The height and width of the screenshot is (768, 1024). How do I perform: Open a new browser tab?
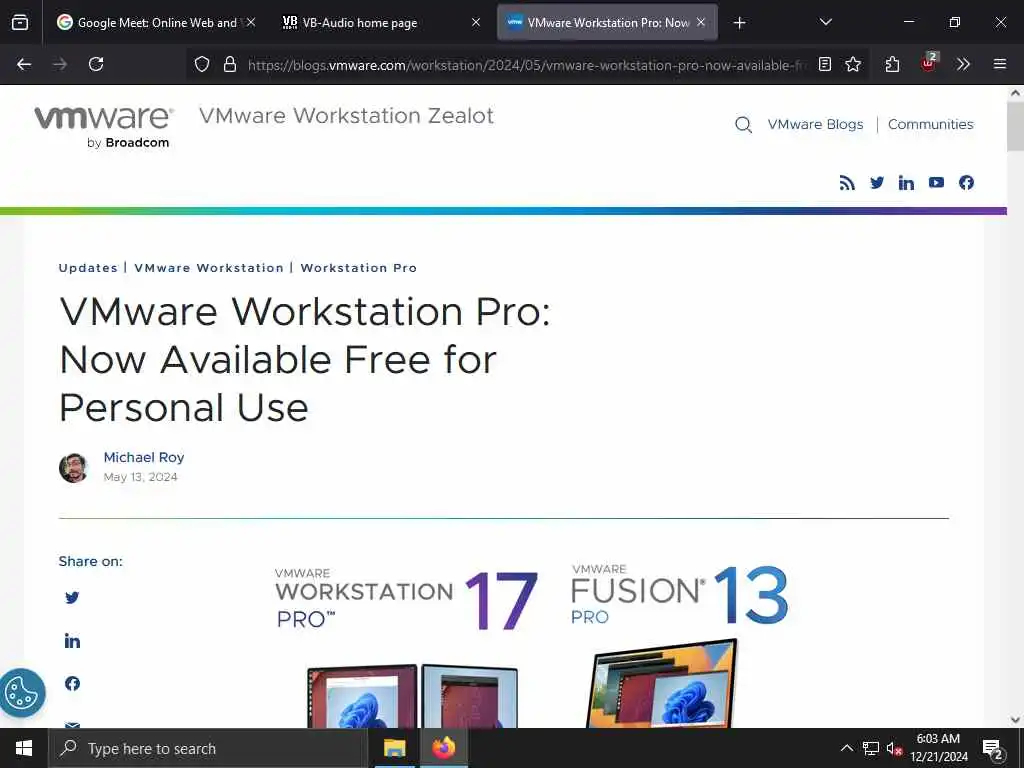pyautogui.click(x=739, y=23)
